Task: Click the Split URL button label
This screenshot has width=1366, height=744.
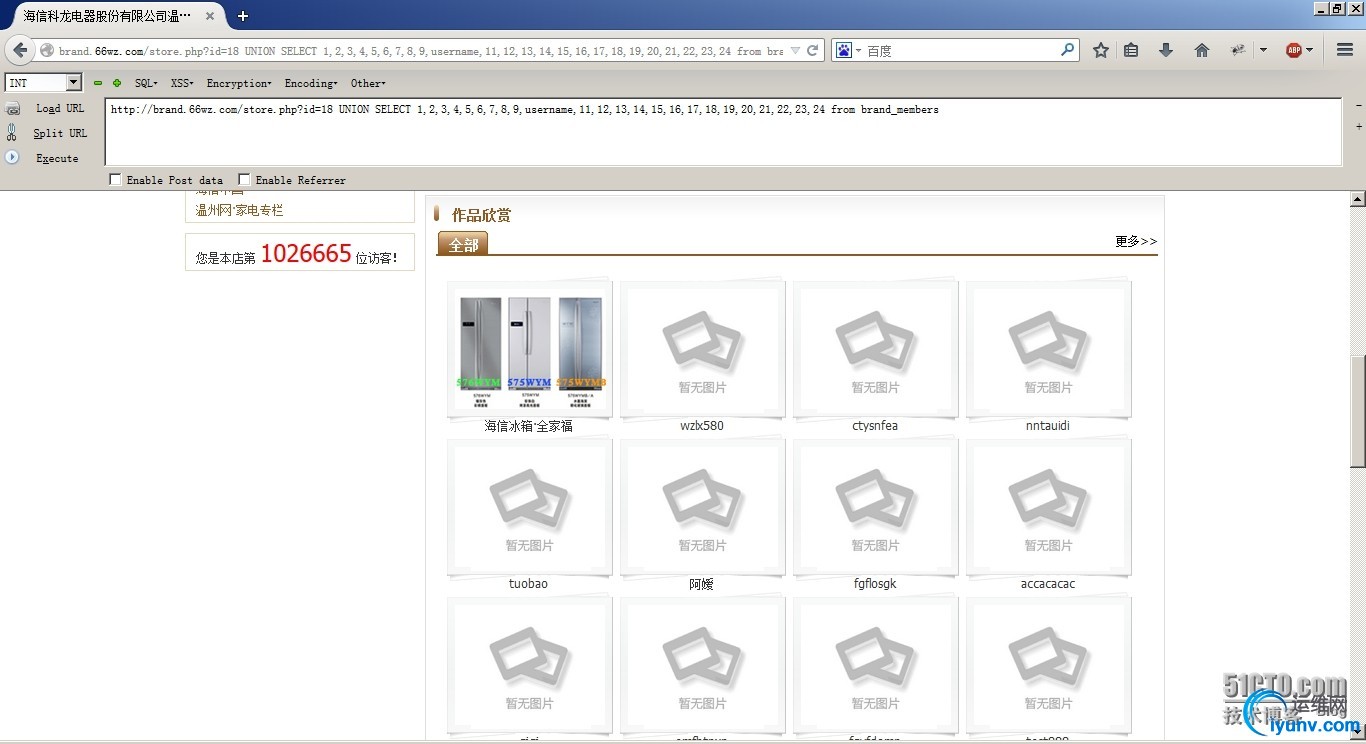Action: [60, 133]
